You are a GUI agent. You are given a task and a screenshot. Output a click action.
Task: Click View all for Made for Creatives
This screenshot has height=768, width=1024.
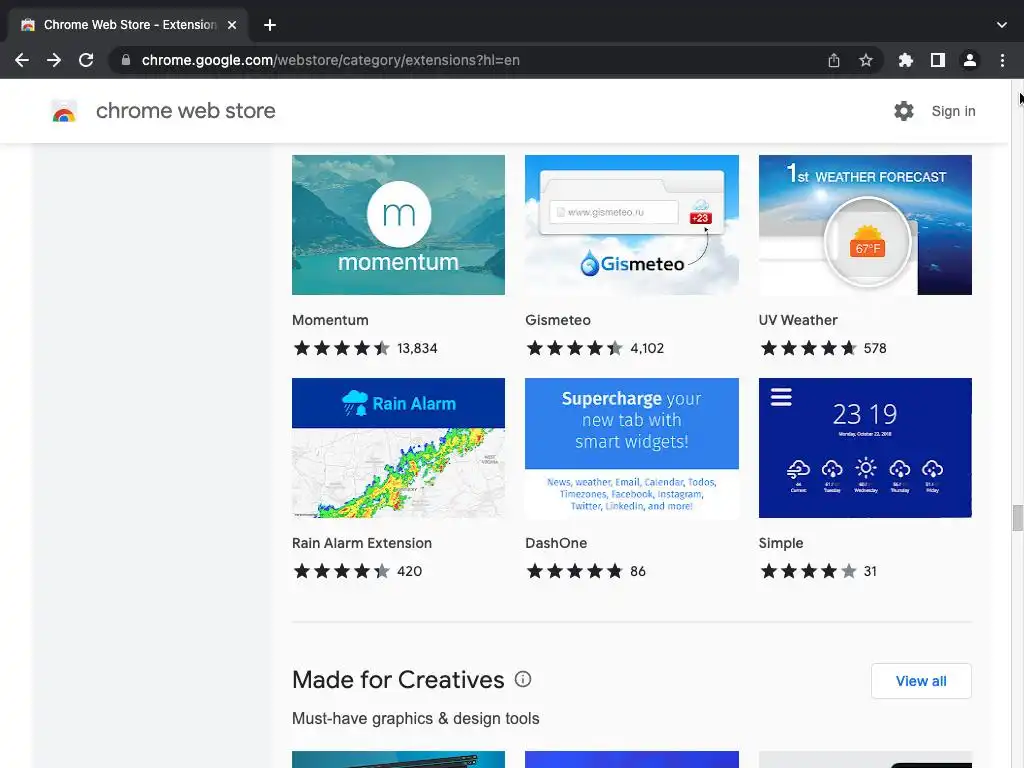[x=921, y=681]
